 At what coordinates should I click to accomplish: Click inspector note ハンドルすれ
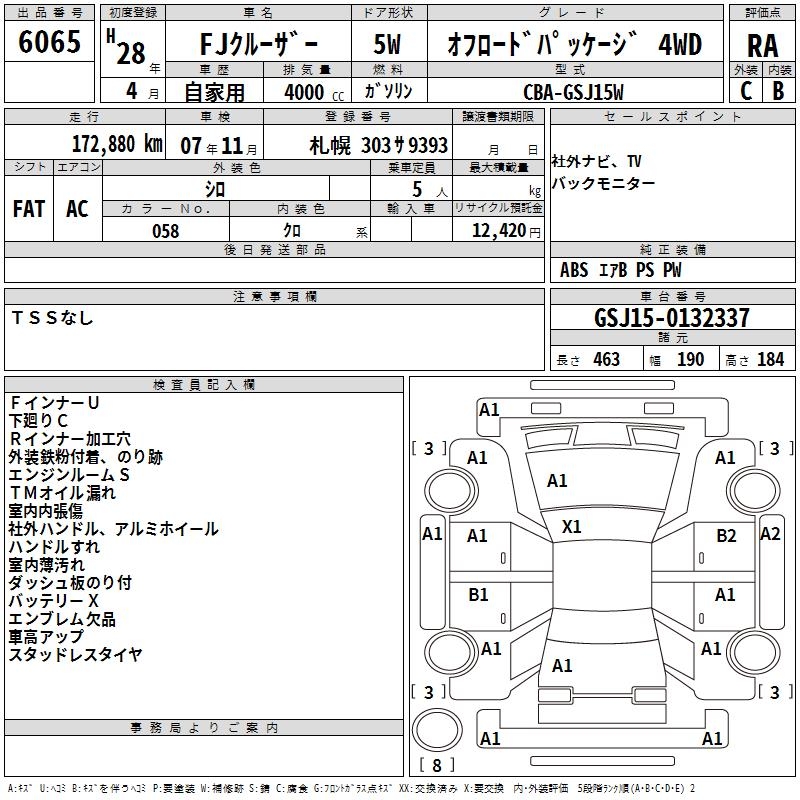click(54, 546)
